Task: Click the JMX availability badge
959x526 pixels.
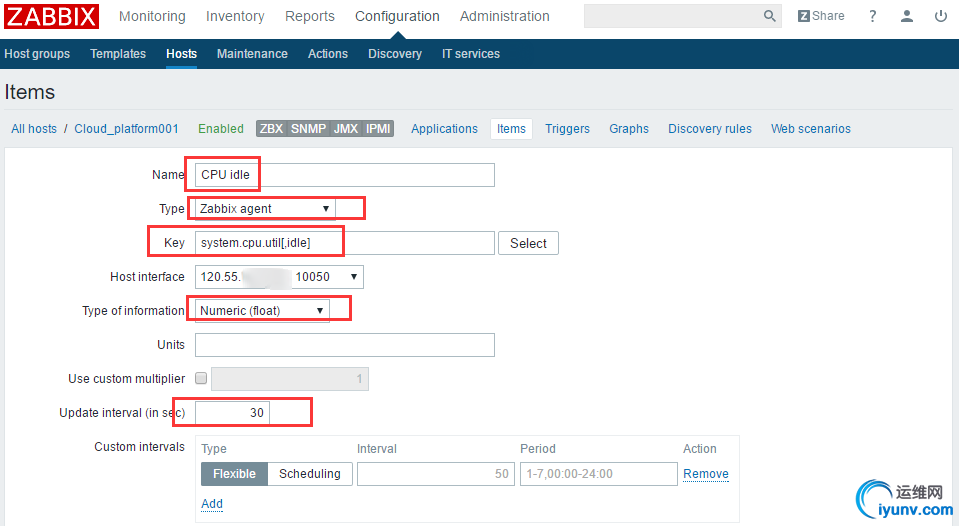Action: click(346, 128)
